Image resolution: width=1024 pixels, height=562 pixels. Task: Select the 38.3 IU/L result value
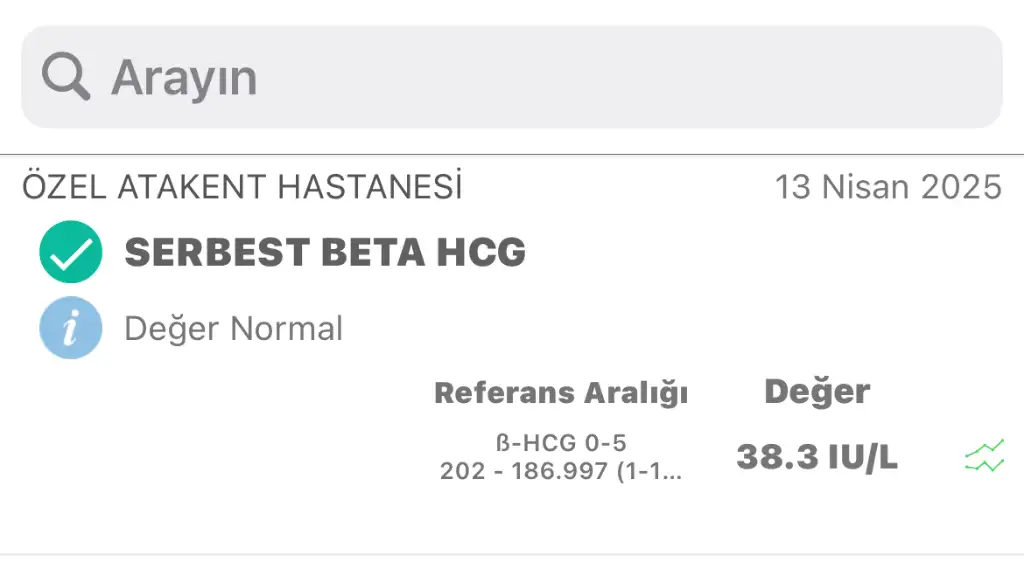(817, 457)
